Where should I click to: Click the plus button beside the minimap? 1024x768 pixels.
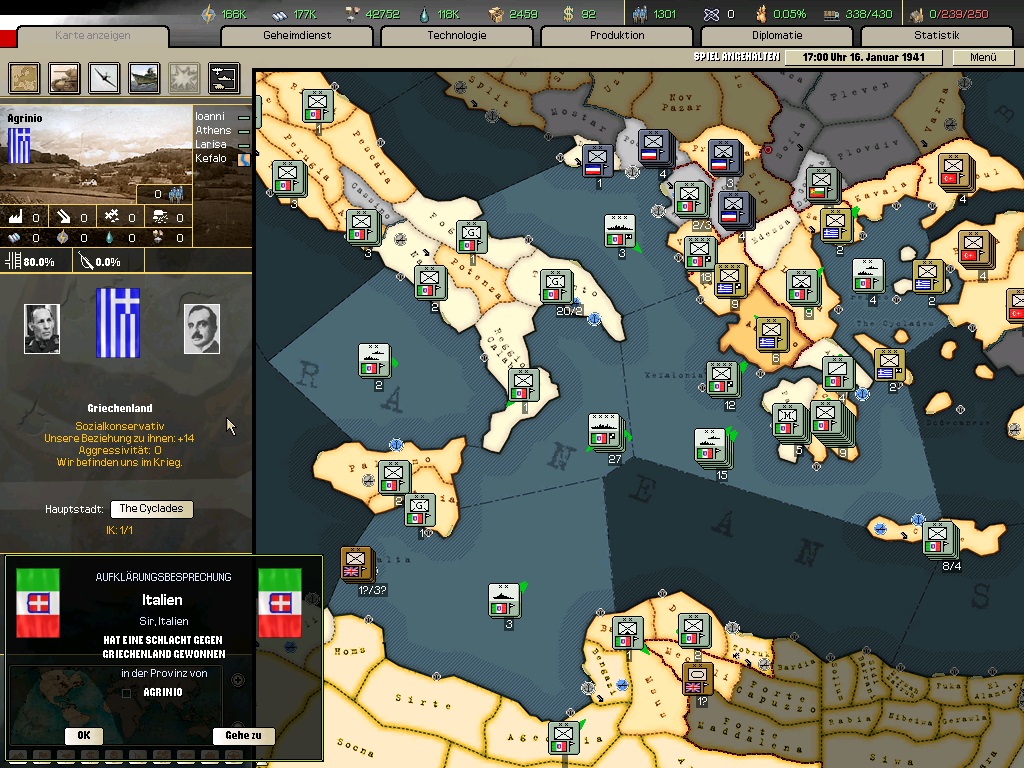(x=238, y=680)
